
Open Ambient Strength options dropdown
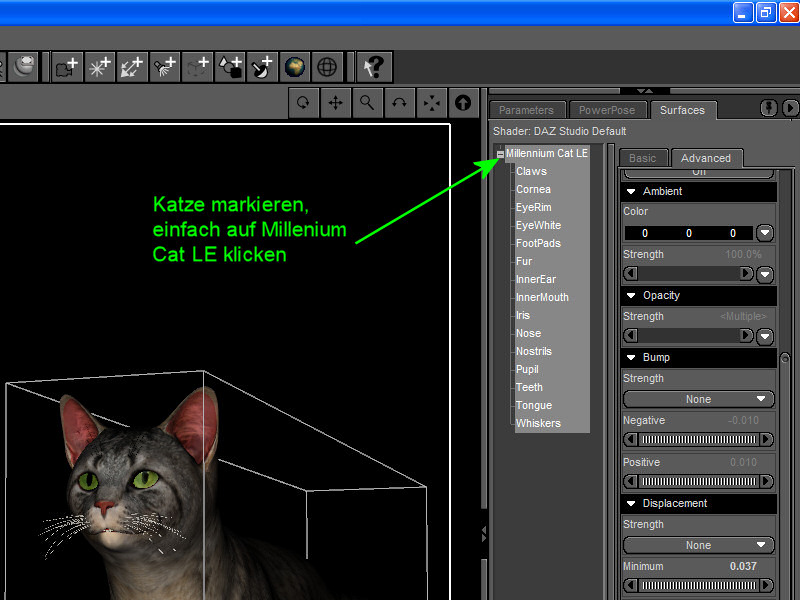(765, 274)
